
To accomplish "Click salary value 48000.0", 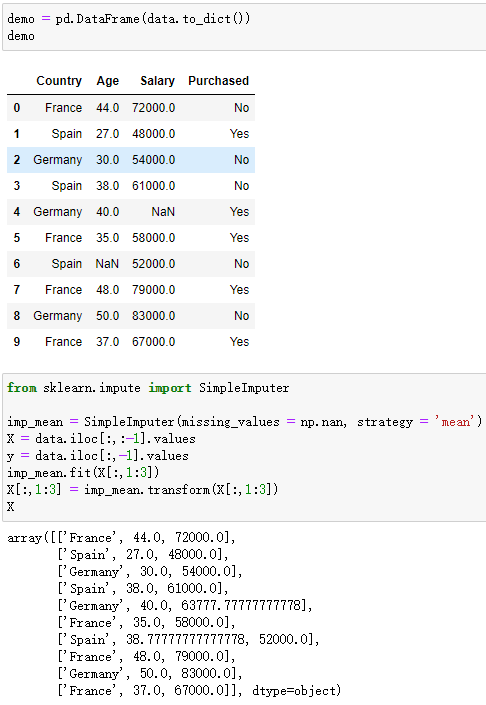I will 153,134.
